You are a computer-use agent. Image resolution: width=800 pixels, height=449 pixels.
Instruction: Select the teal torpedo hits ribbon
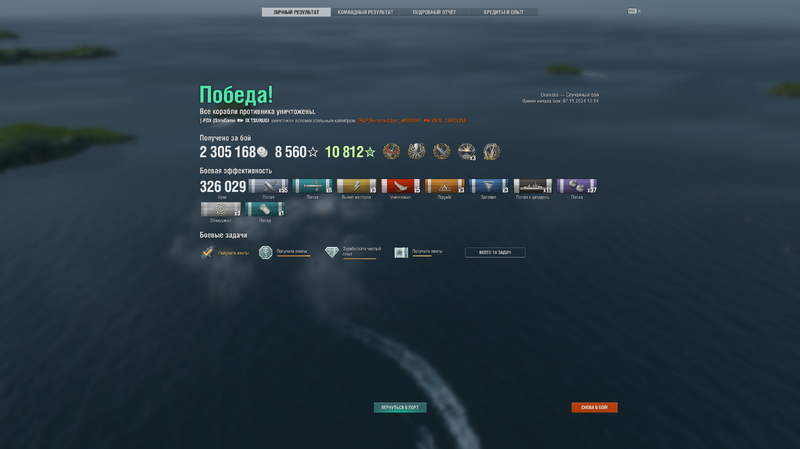coord(312,186)
